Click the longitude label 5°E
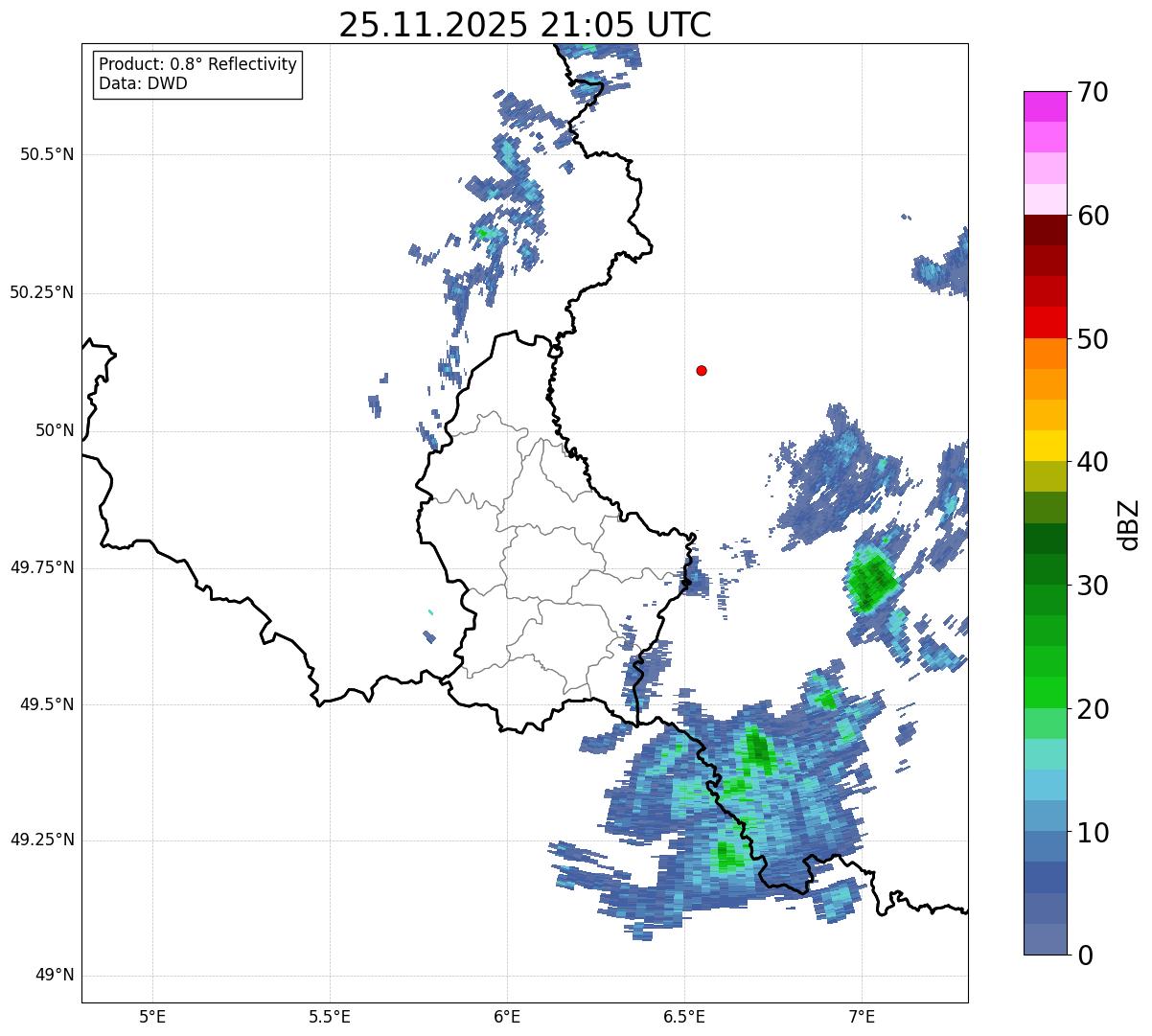1152x1036 pixels. tap(152, 1016)
